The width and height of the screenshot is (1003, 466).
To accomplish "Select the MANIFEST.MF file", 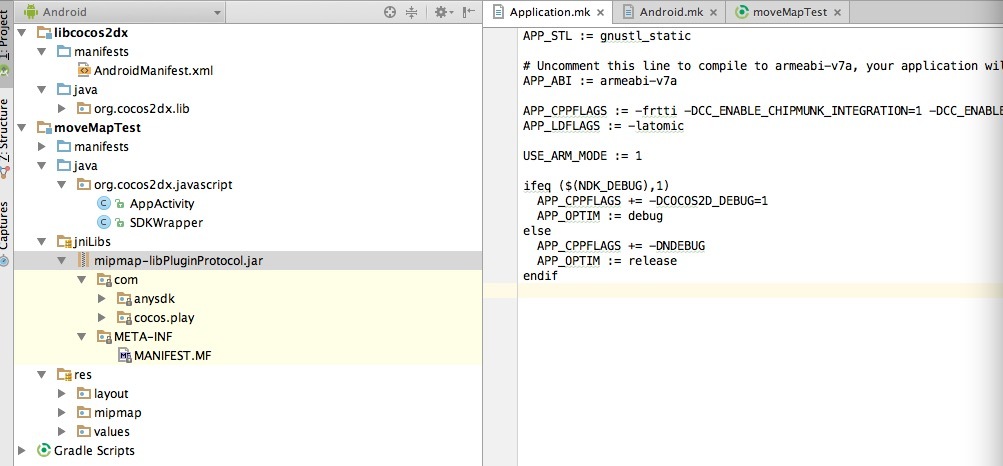I will [173, 355].
